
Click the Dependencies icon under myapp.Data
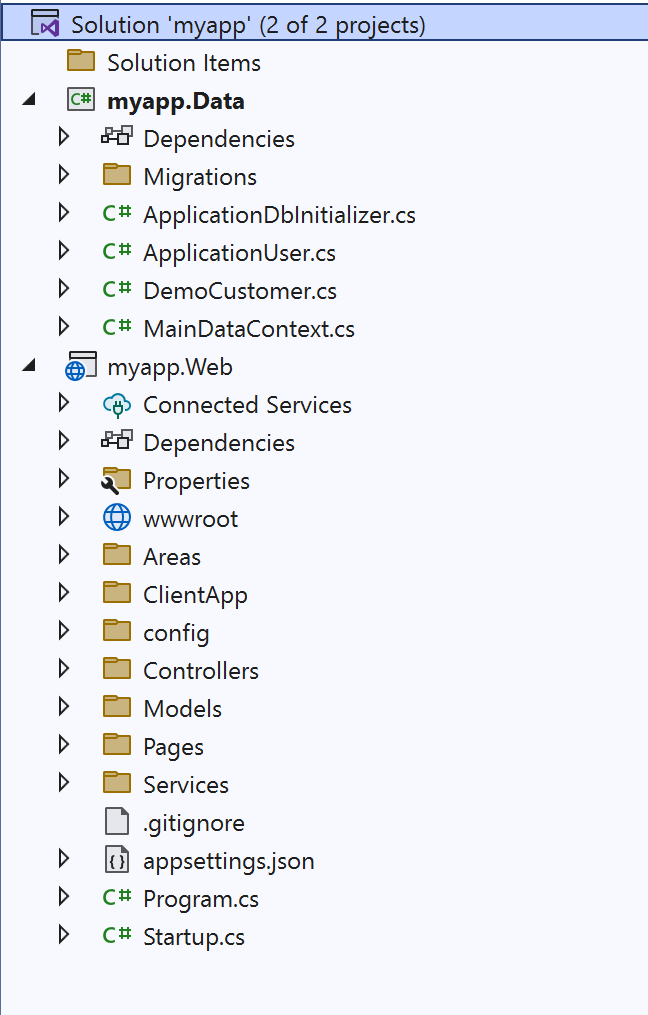click(117, 139)
